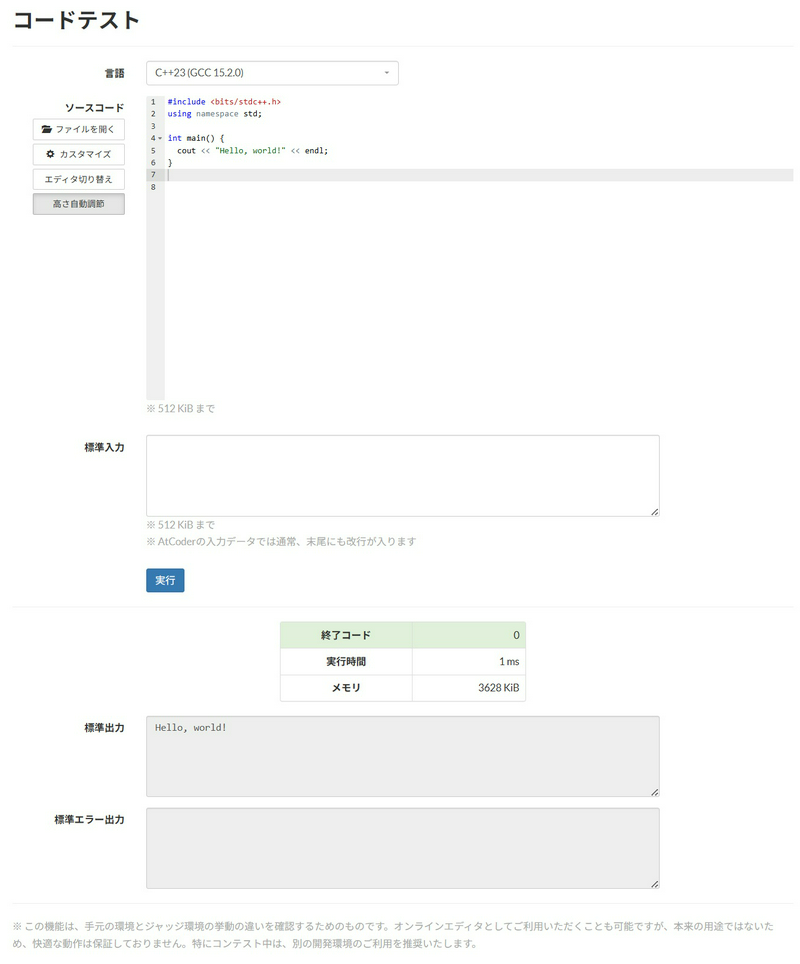The height and width of the screenshot is (964, 800).
Task: Click the folder icon on ファイルを開く
Action: coord(47,129)
